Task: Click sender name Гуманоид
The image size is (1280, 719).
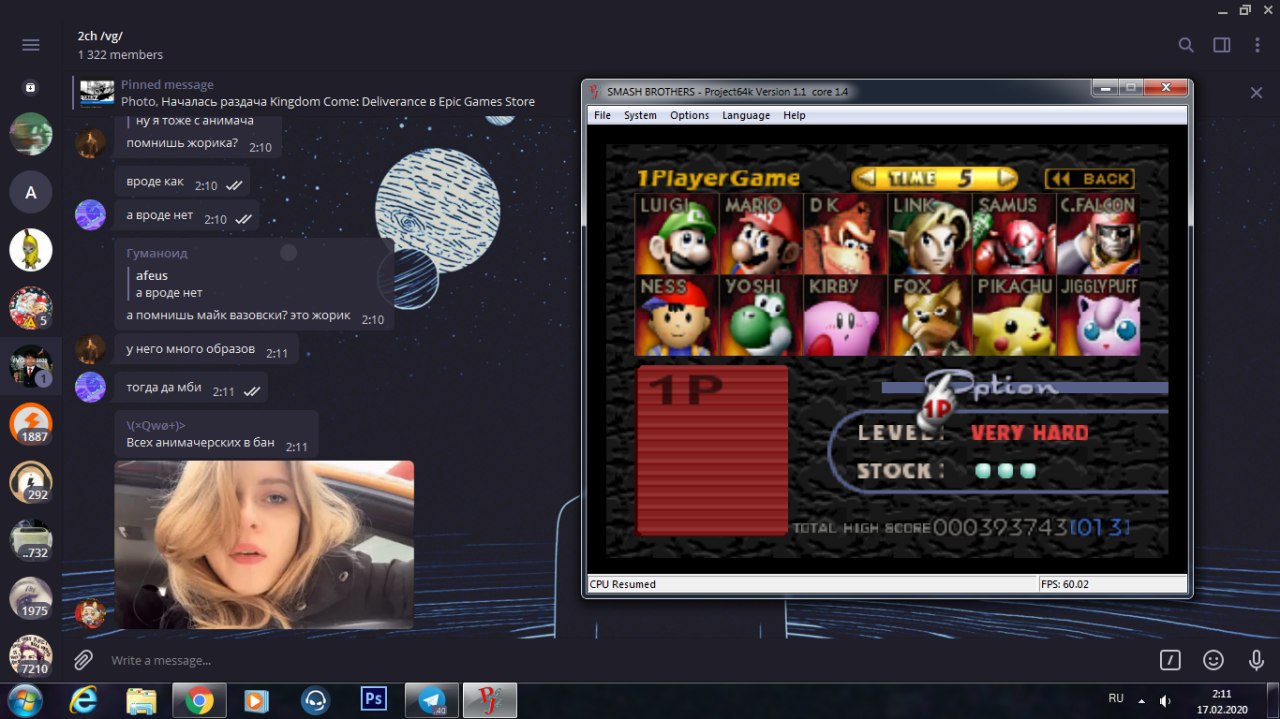Action: click(157, 253)
